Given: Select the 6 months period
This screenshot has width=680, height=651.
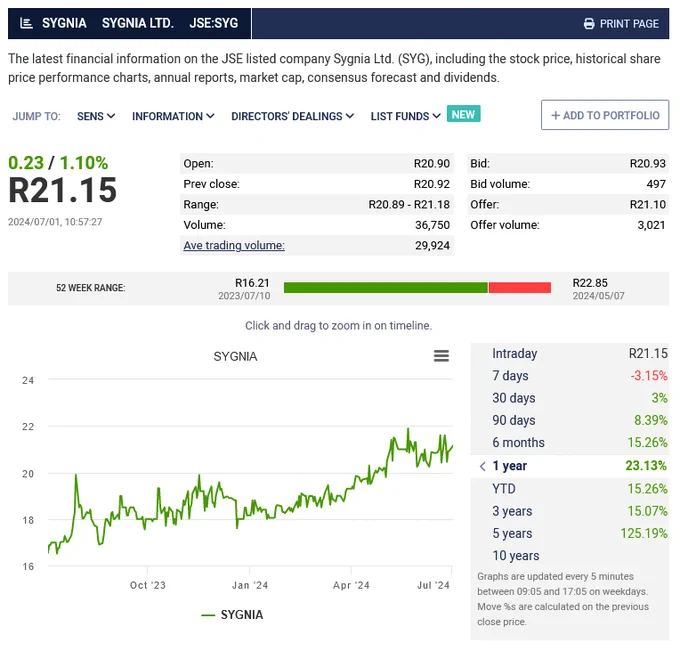Looking at the screenshot, I should (569, 442).
